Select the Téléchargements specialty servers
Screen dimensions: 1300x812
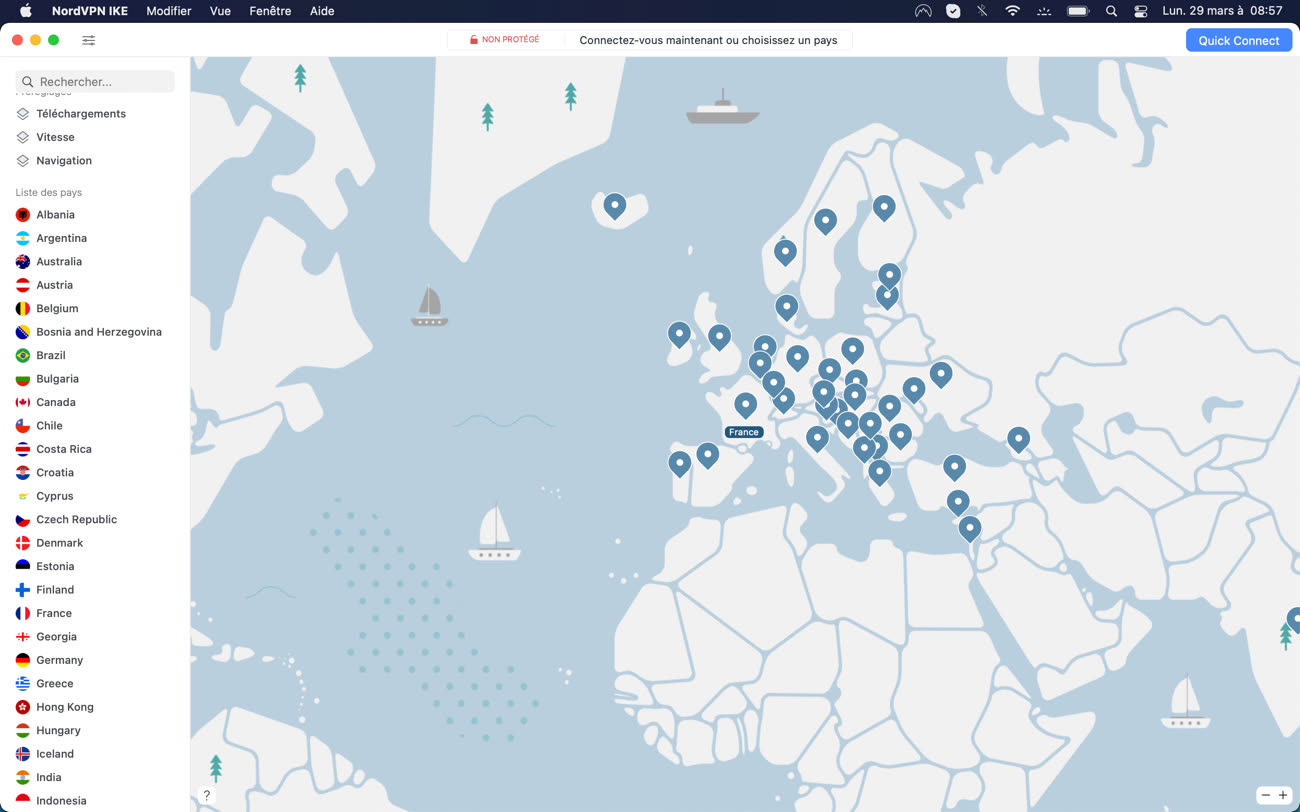80,113
